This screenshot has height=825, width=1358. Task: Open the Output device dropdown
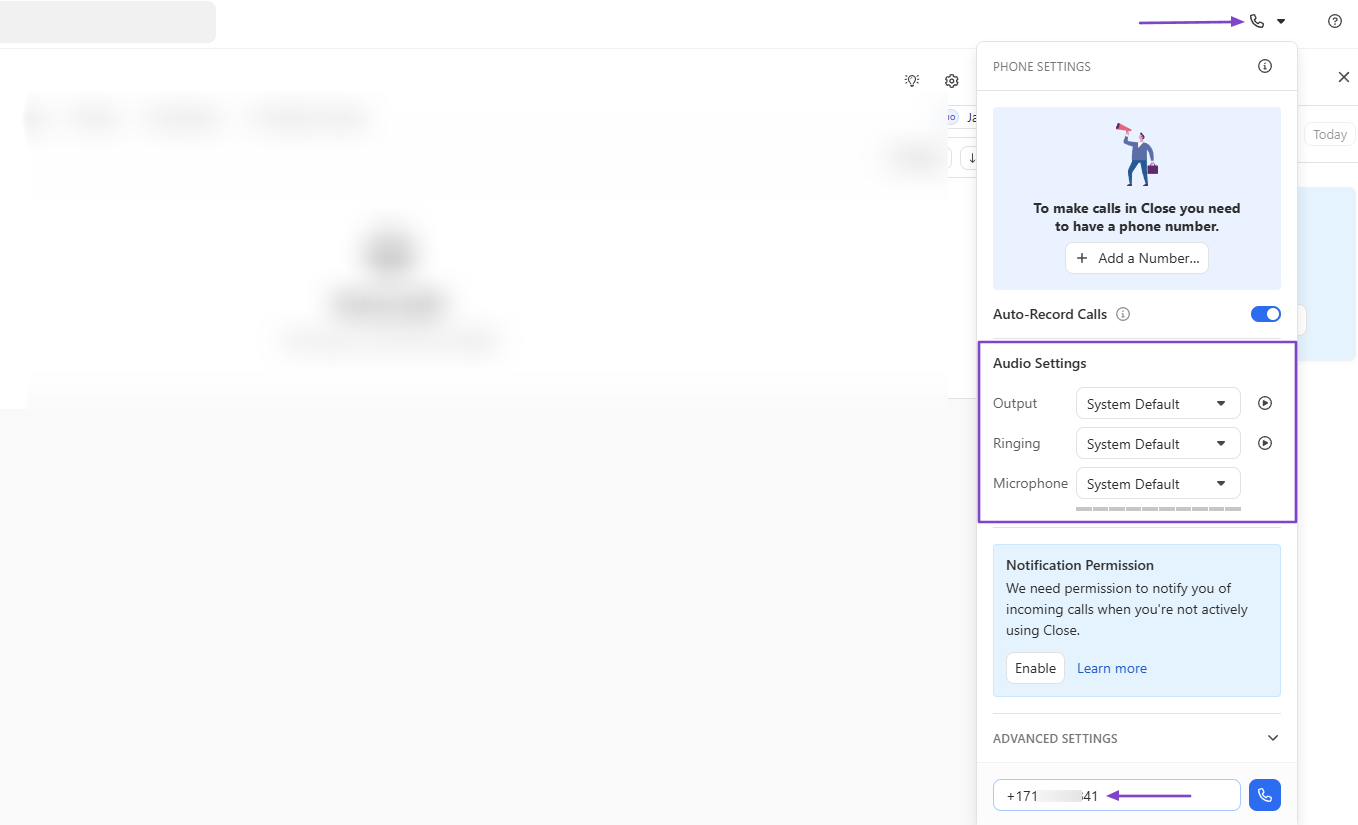click(1158, 403)
